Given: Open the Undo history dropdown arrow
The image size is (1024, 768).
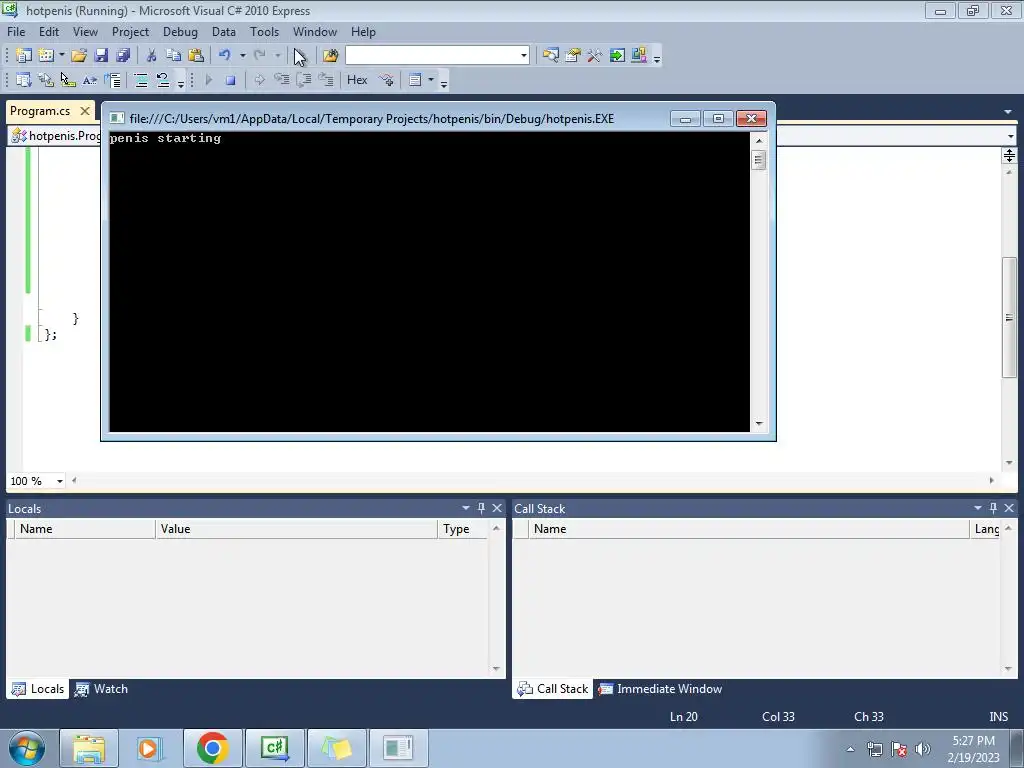Looking at the screenshot, I should tap(242, 56).
